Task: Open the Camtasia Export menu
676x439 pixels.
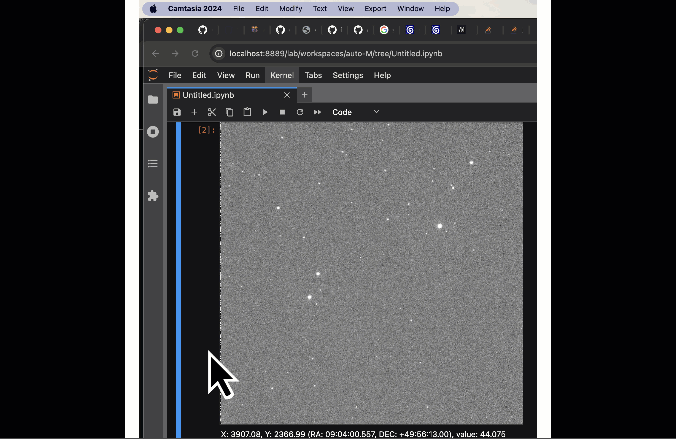Action: click(x=375, y=9)
